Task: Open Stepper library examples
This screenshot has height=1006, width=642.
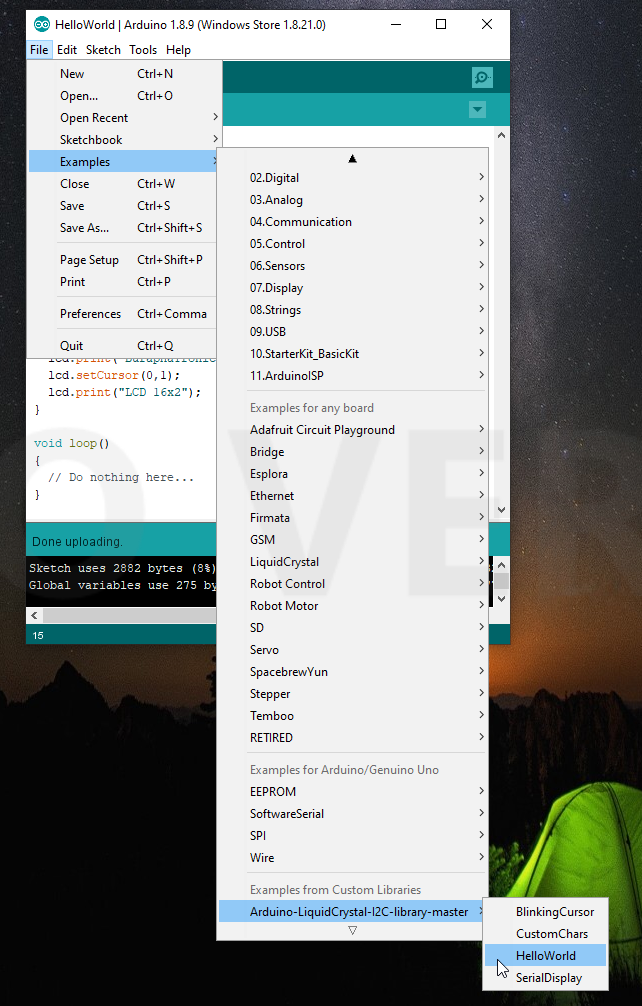Action: (352, 694)
